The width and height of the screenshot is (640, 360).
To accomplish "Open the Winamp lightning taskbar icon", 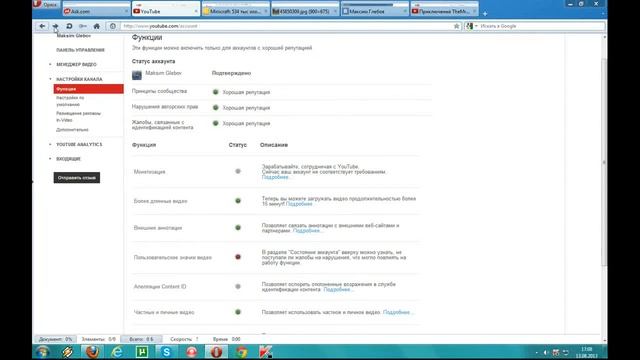I will tap(67, 352).
